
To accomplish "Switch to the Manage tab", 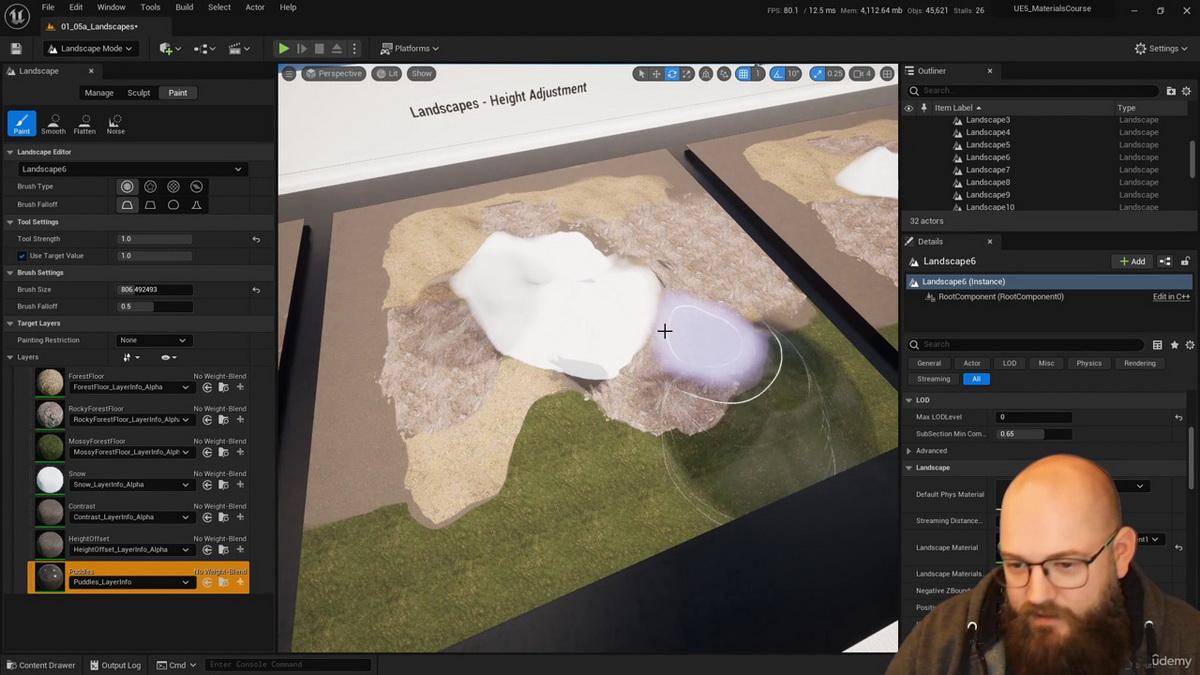I will tap(99, 93).
